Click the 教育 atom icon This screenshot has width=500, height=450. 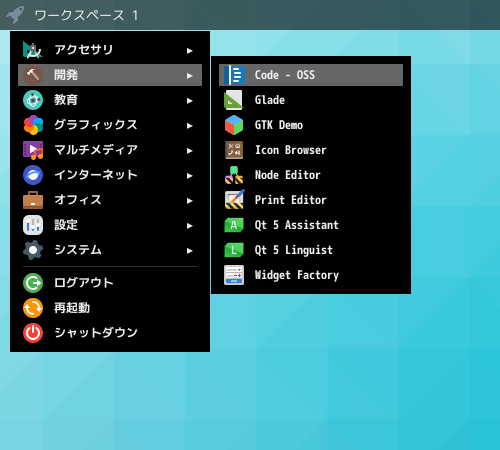[33, 100]
